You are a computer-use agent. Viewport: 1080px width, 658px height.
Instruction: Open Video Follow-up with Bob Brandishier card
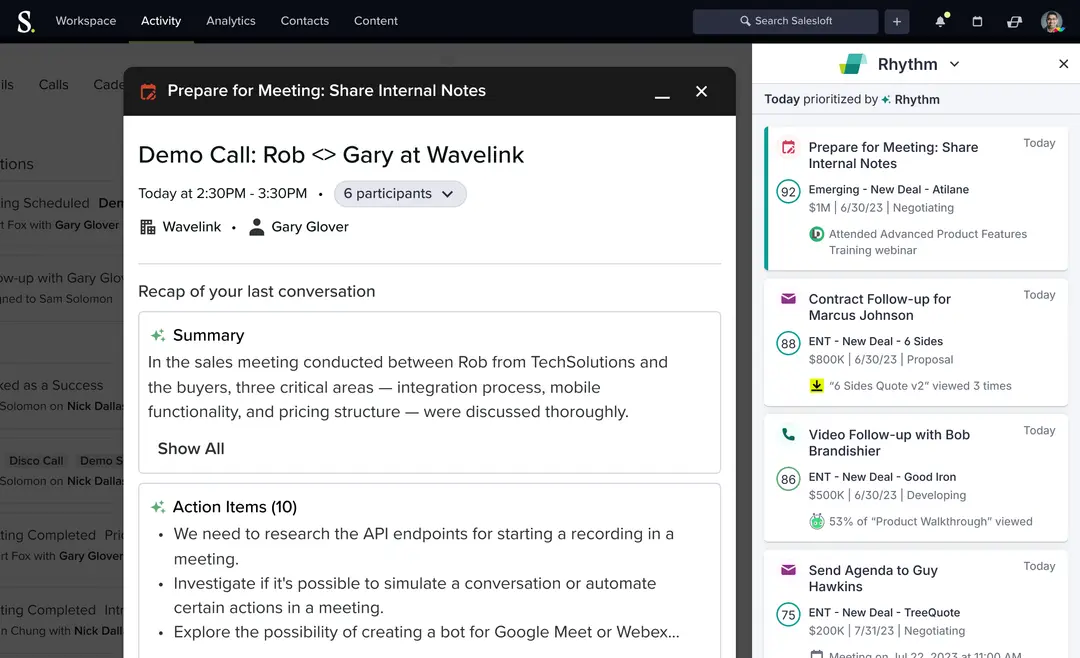pos(916,477)
